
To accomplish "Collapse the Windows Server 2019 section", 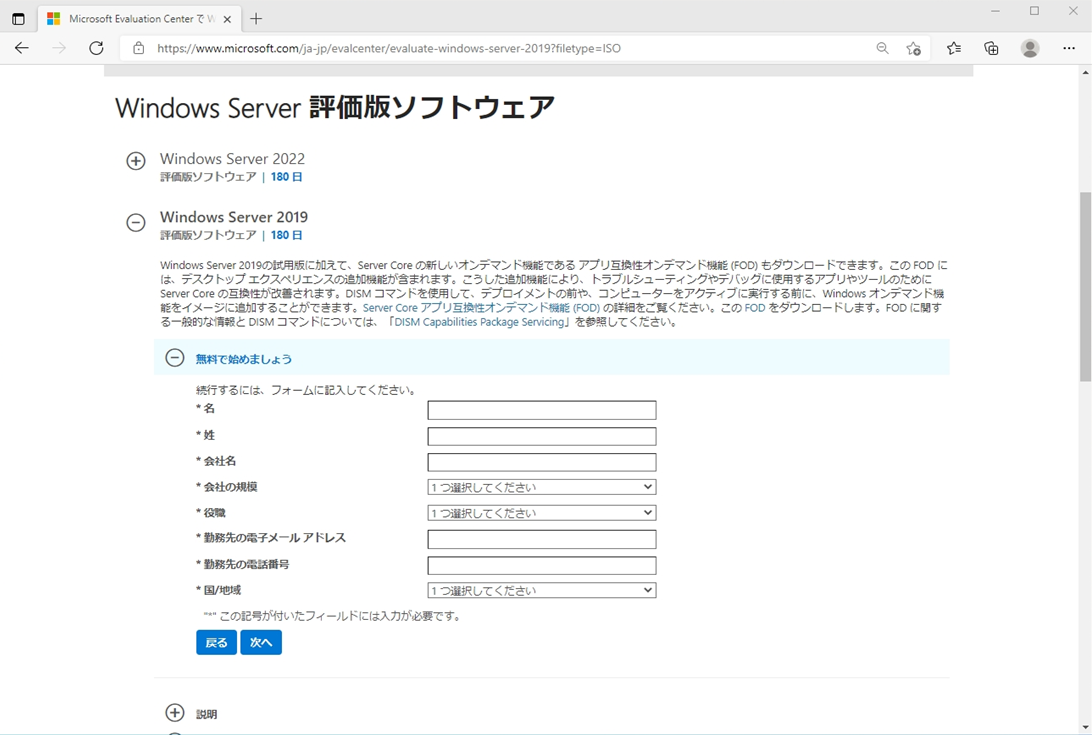I will click(136, 222).
